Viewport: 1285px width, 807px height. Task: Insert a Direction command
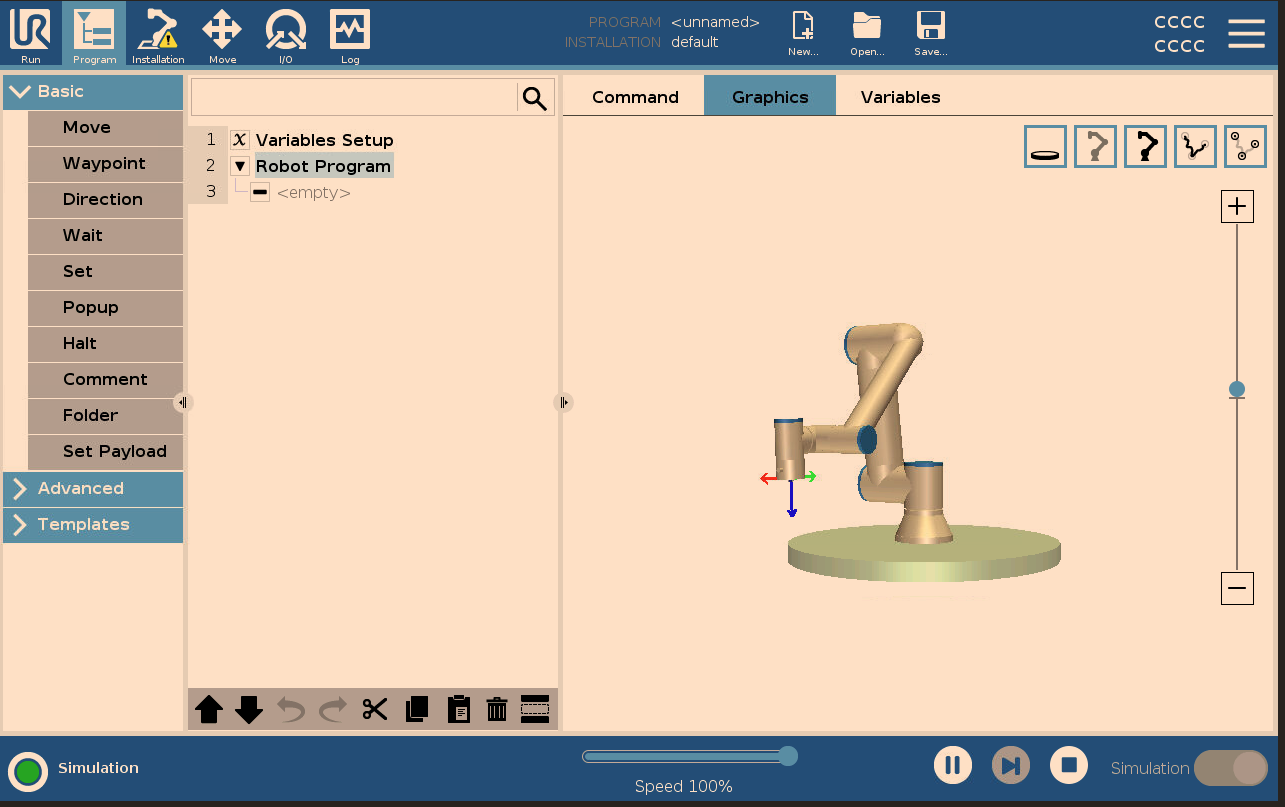pyautogui.click(x=105, y=199)
